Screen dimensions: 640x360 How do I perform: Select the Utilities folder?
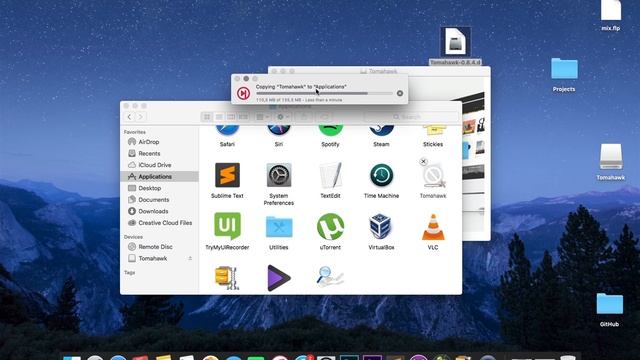279,227
